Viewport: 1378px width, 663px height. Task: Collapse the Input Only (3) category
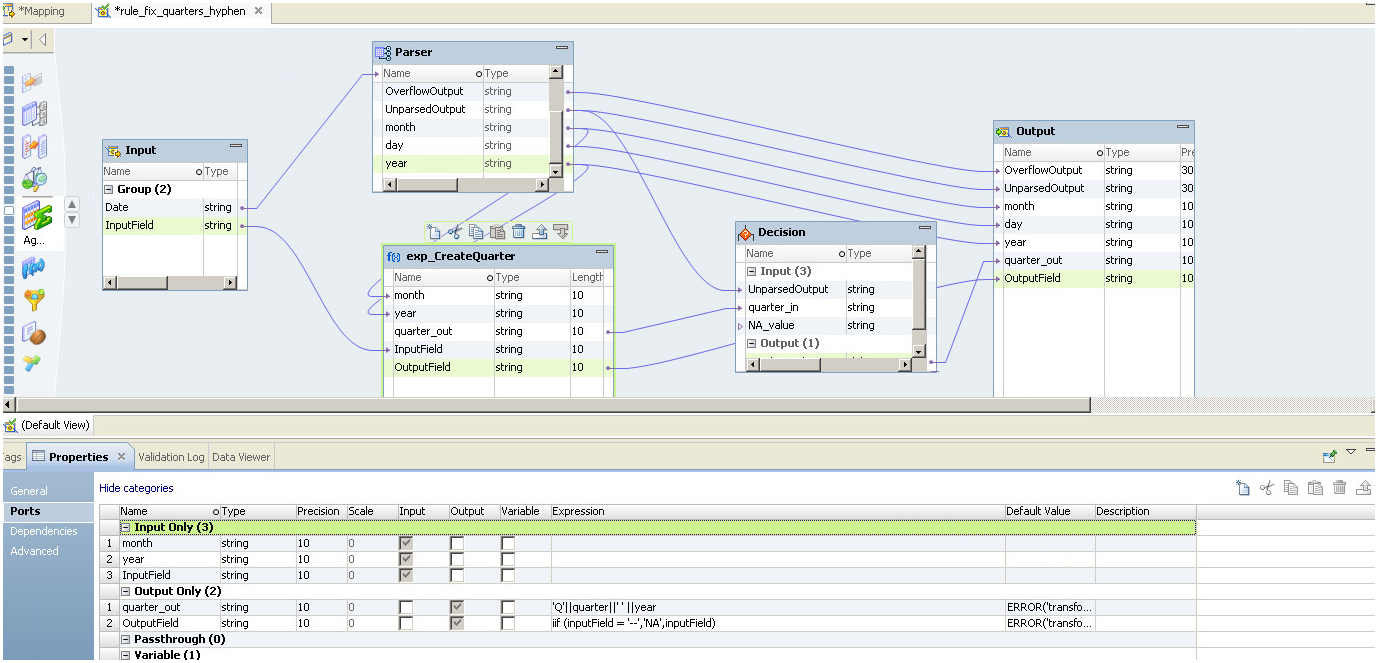tap(126, 527)
